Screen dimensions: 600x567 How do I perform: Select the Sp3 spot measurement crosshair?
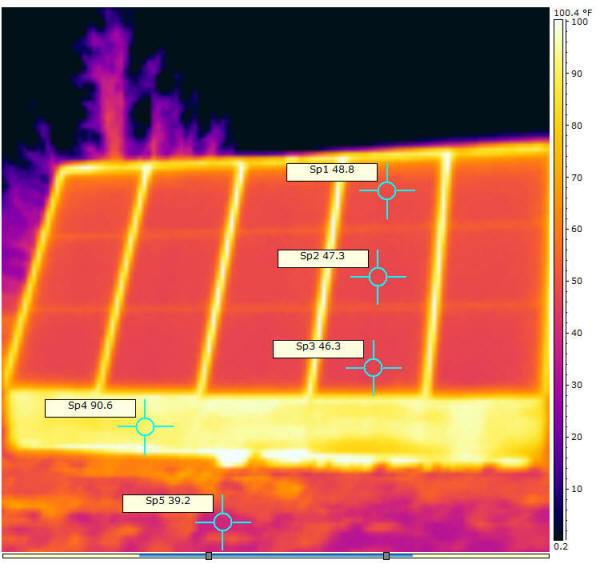point(373,368)
